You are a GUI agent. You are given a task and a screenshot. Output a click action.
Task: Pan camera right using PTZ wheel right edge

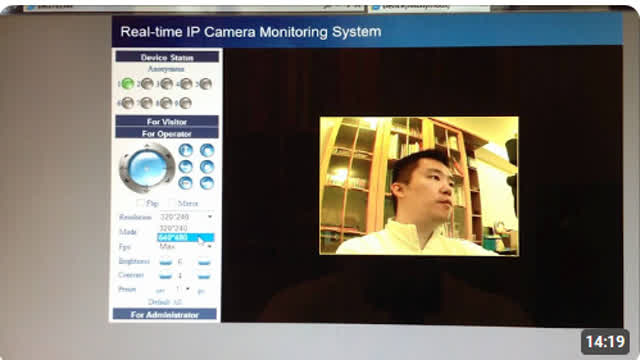(x=171, y=168)
